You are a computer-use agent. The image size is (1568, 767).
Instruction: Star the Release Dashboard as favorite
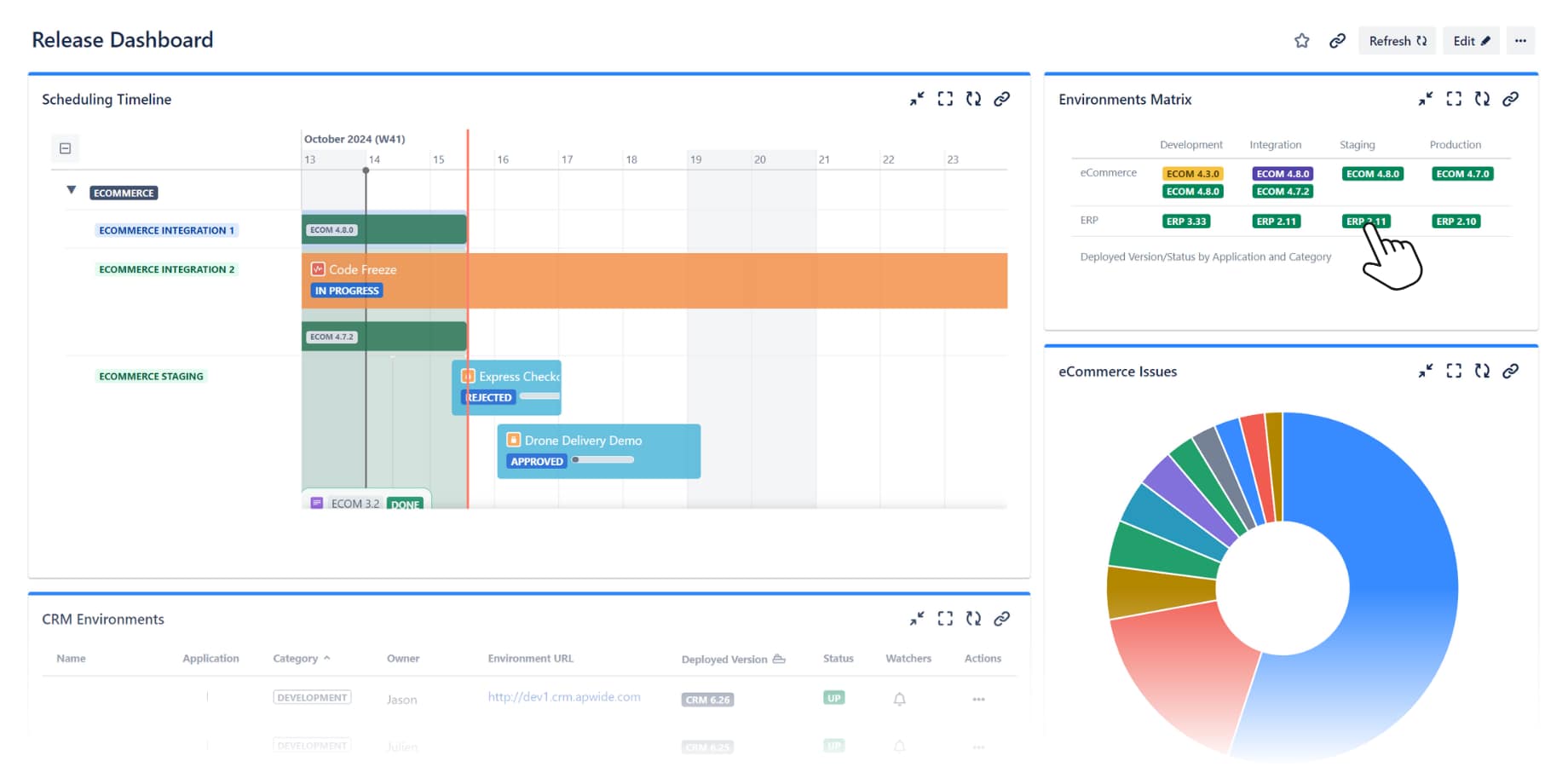pyautogui.click(x=1302, y=40)
